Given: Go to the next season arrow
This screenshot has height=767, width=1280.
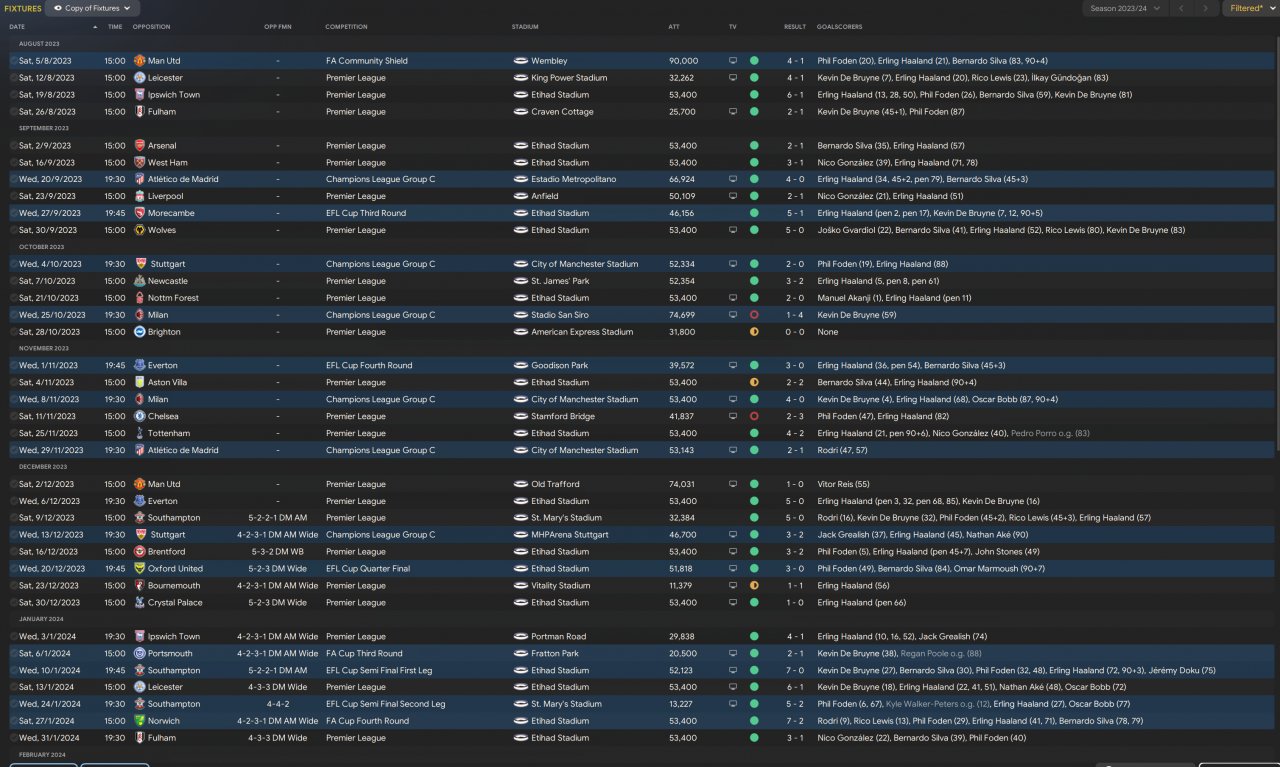Looking at the screenshot, I should coord(1207,8).
